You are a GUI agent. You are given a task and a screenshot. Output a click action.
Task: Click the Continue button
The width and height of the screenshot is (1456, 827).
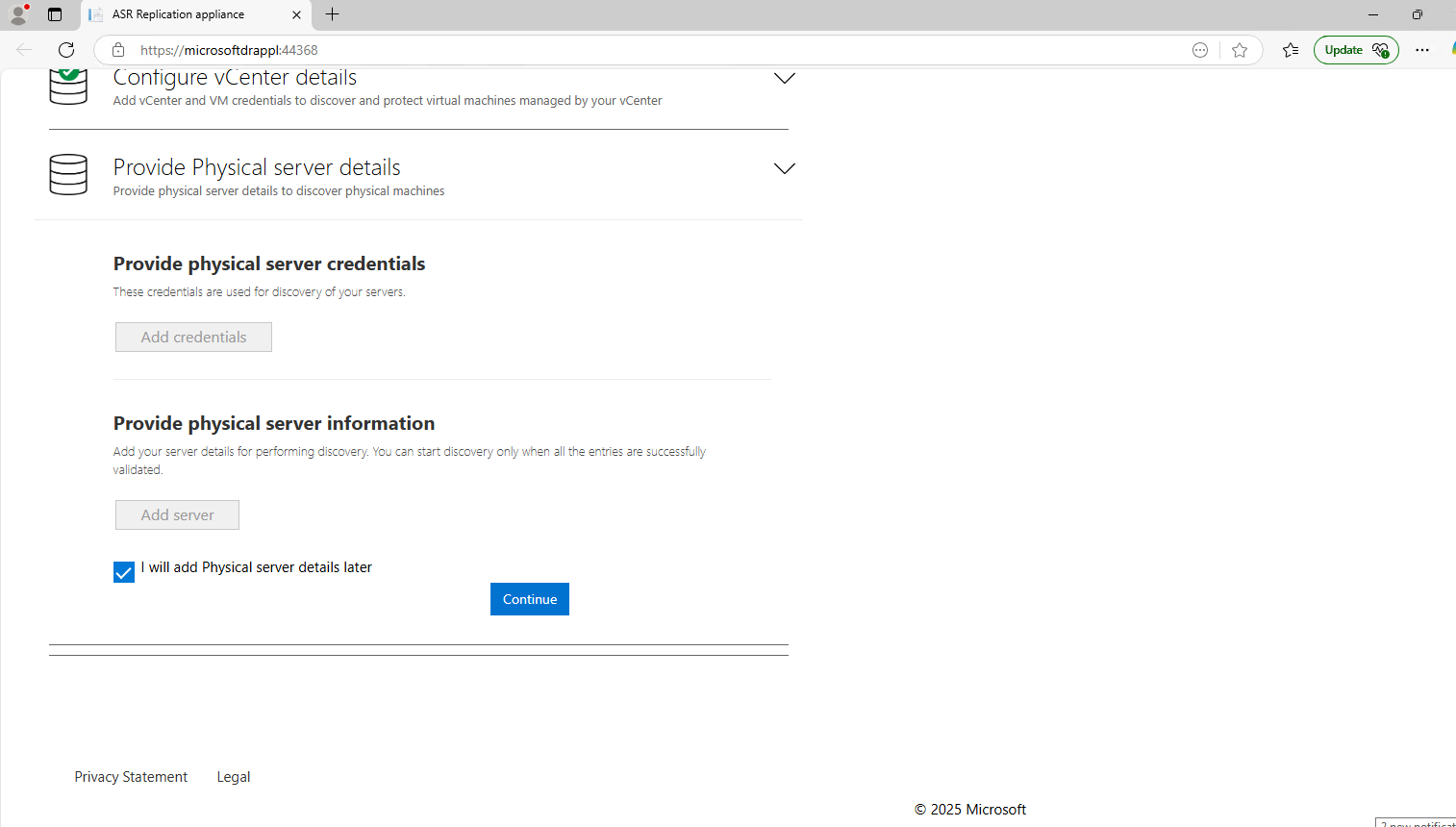click(x=530, y=599)
